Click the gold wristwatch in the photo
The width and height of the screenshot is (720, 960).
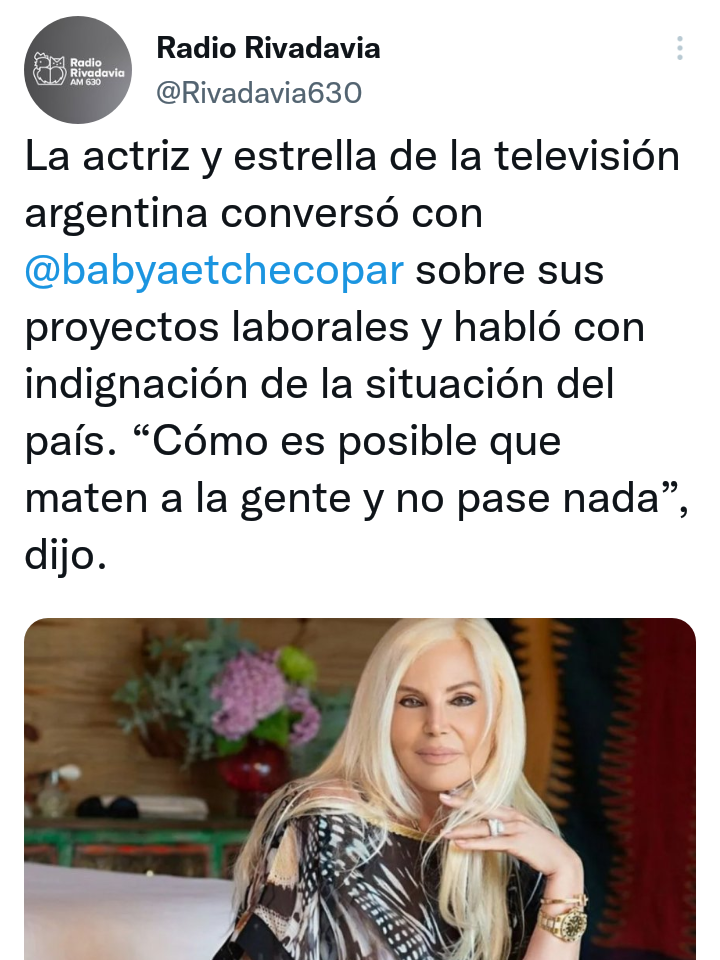coord(563,922)
